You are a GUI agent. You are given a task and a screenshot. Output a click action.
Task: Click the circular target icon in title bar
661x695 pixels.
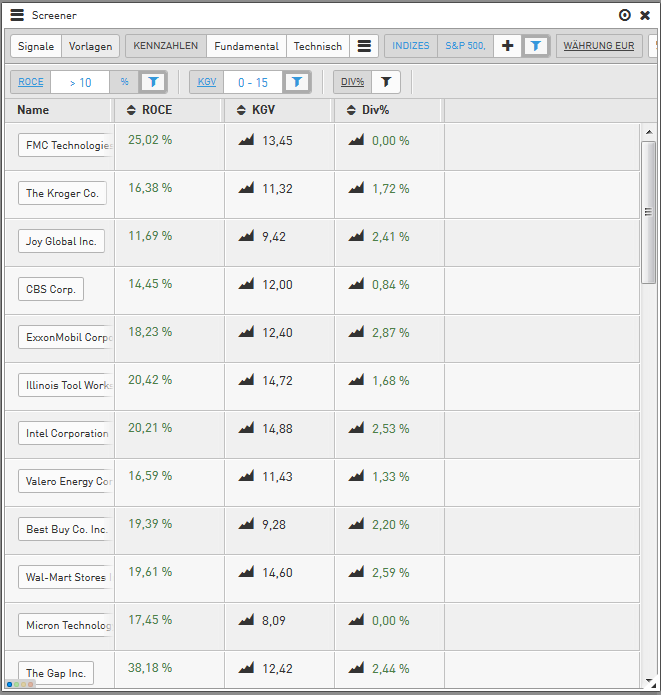click(x=624, y=15)
